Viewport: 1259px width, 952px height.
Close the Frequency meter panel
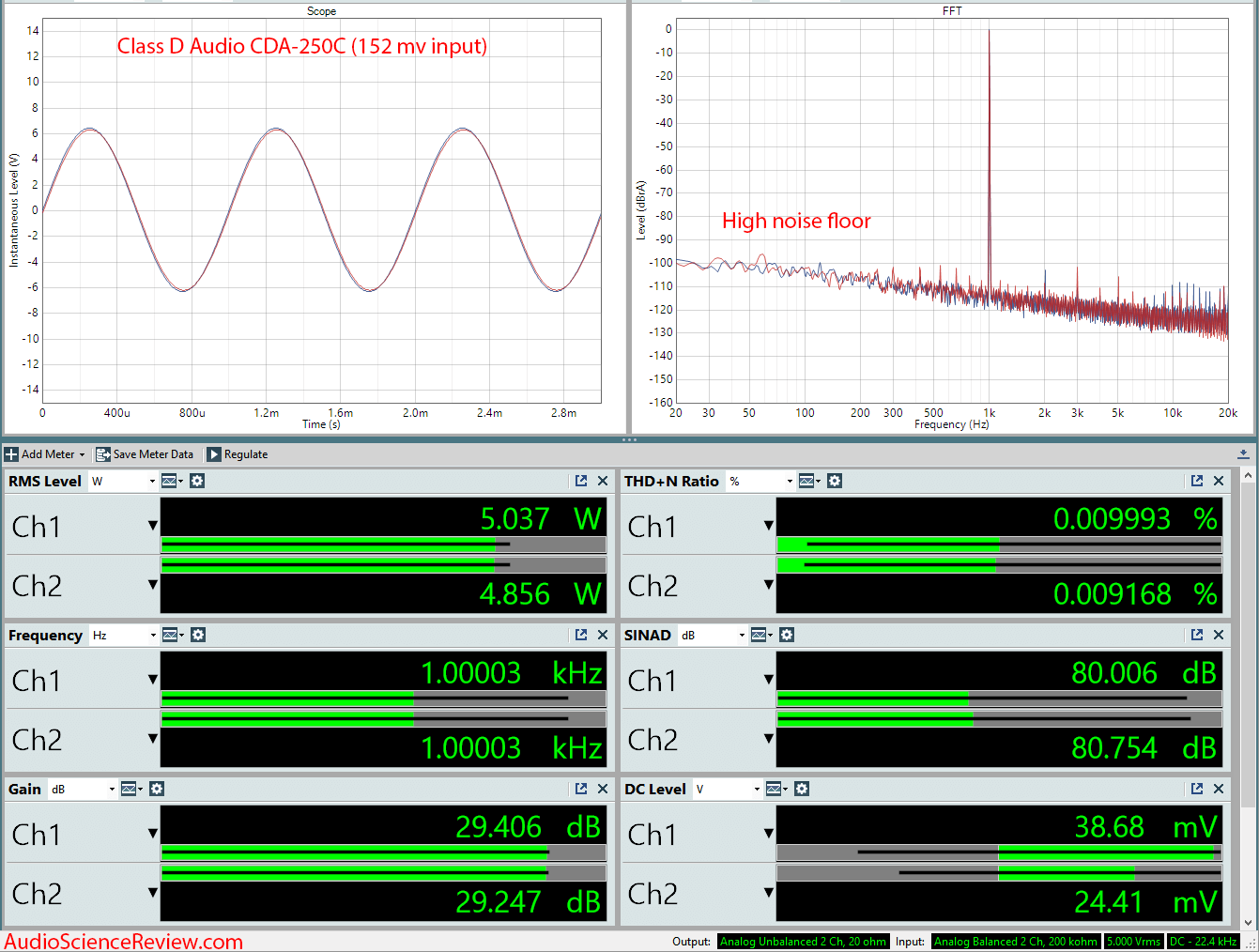[603, 635]
